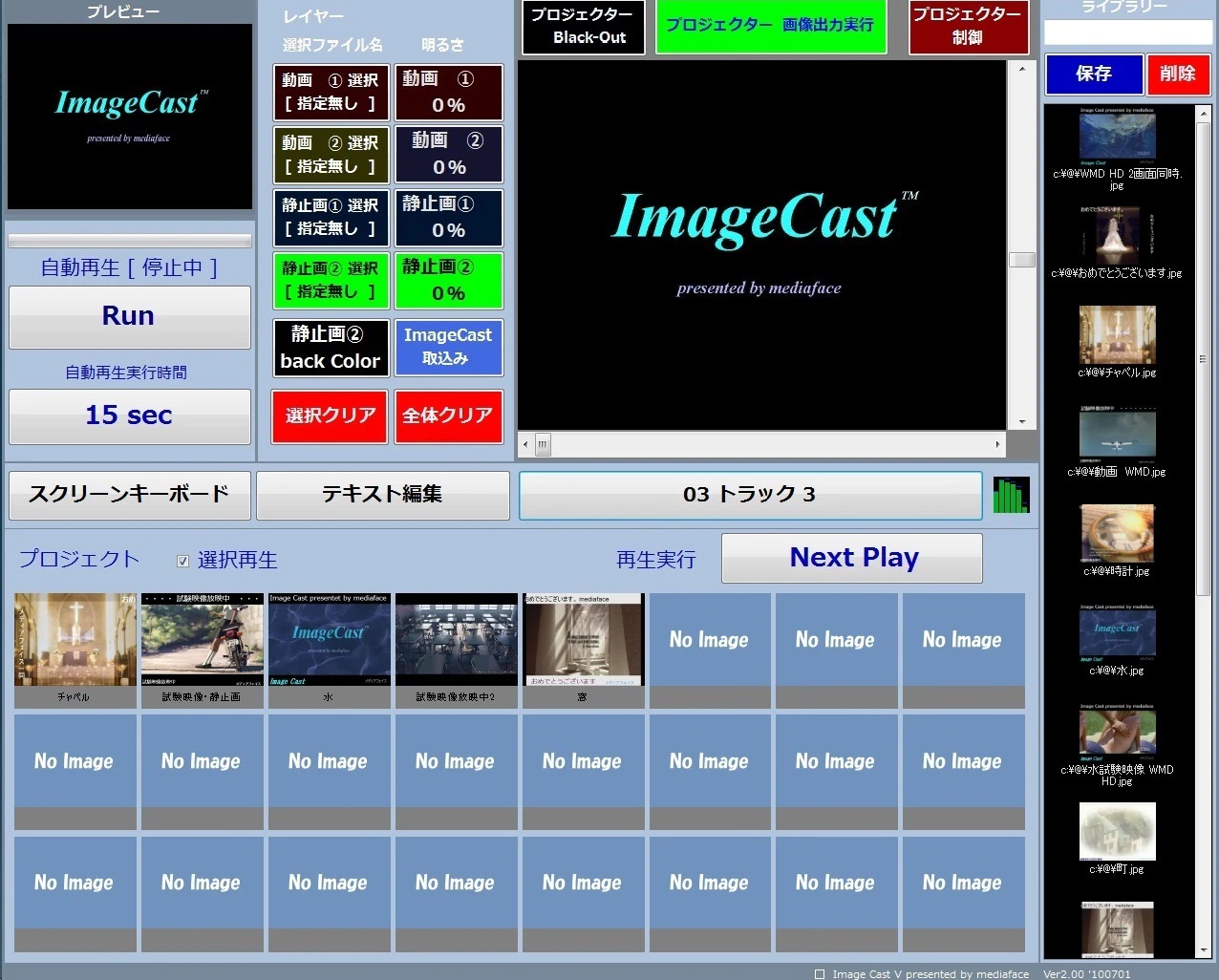Image resolution: width=1219 pixels, height=980 pixels.
Task: Select project thumbnail チャペル
Action: point(75,650)
